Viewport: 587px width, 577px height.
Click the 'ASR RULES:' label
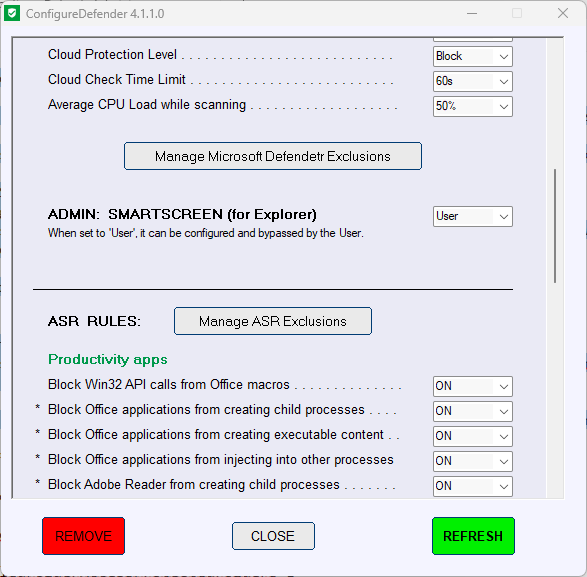[94, 321]
